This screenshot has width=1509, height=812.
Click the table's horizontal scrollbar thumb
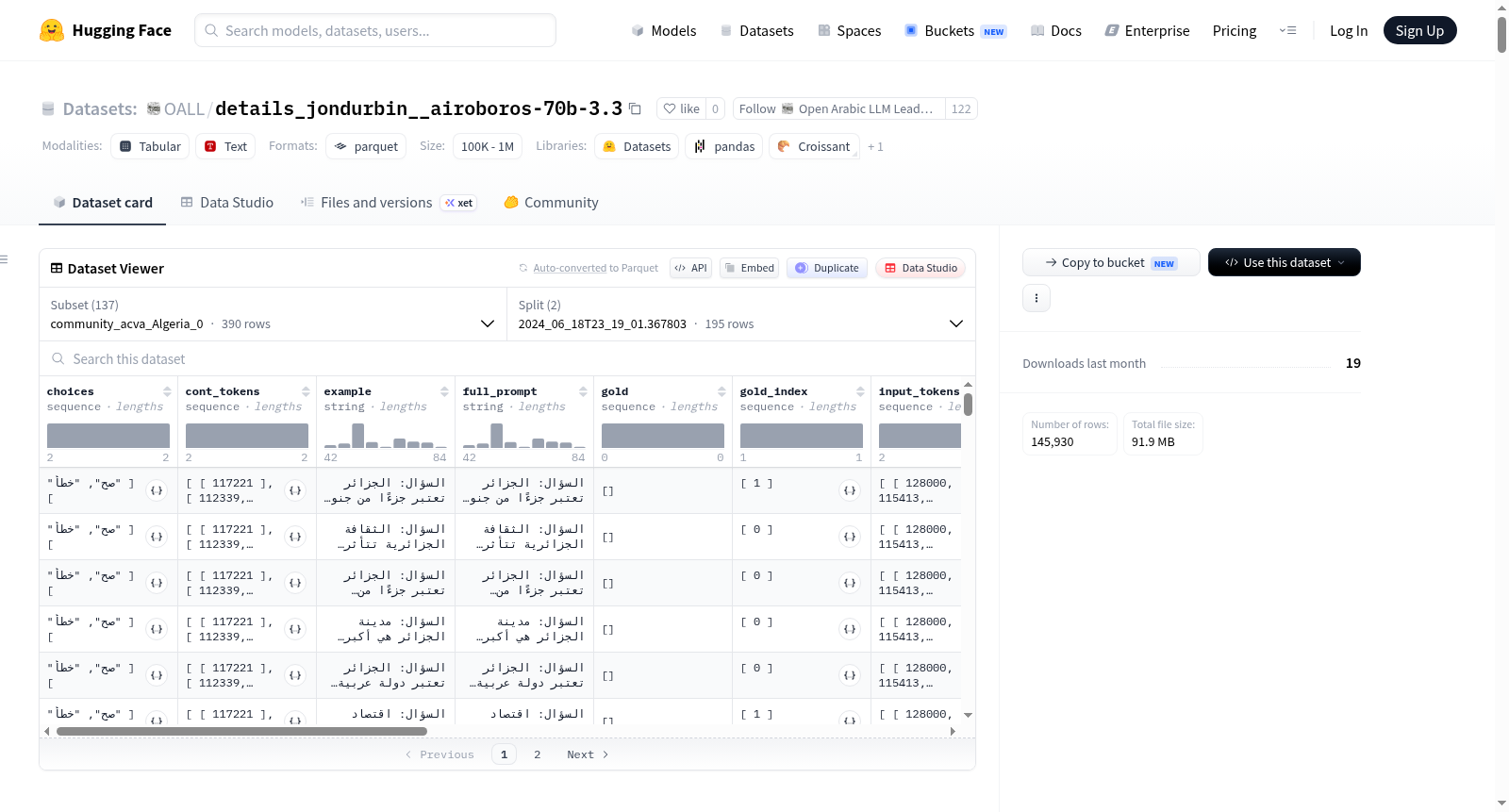coord(241,731)
